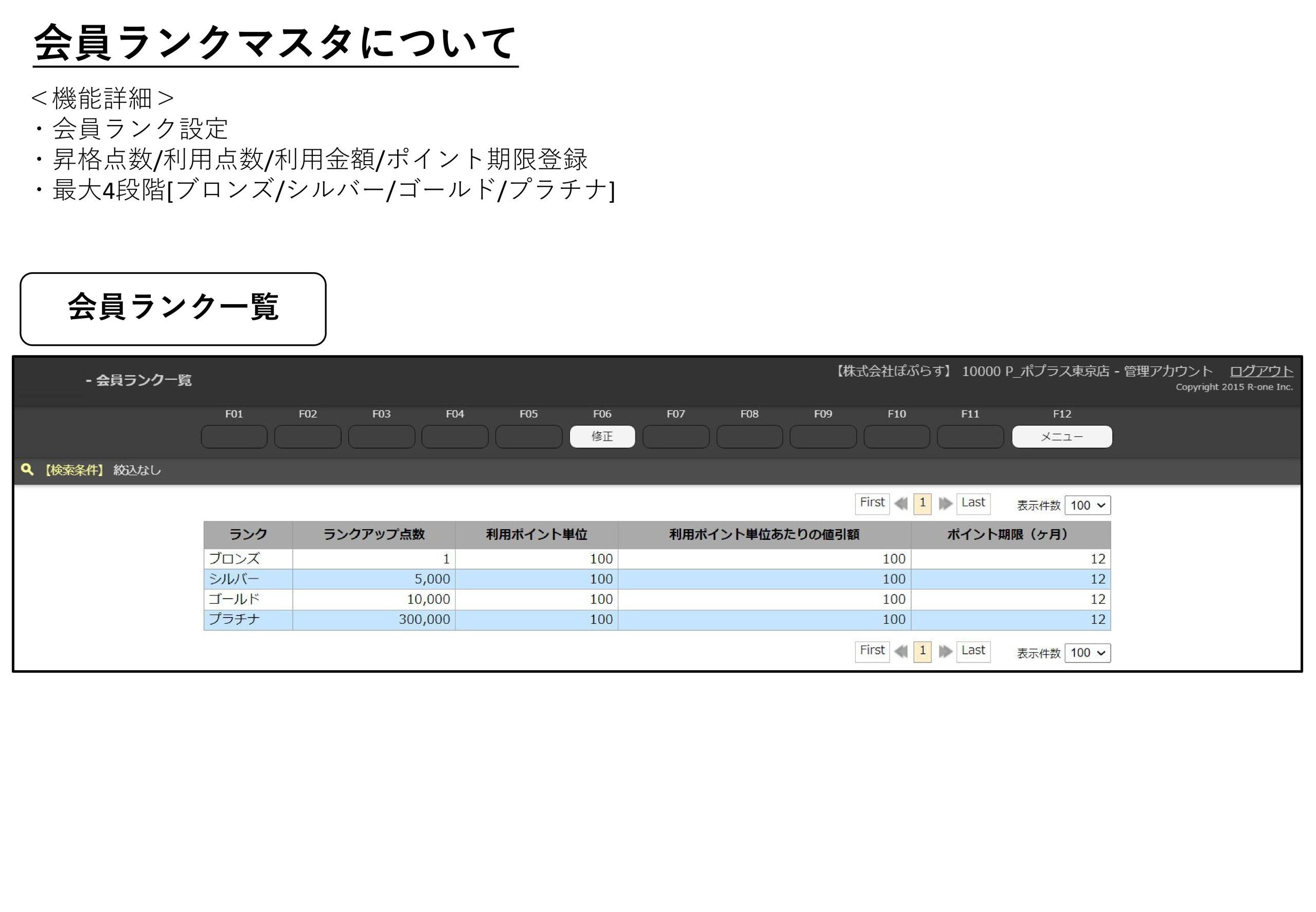Go to previous page using top arrow icon
Viewport: 1316px width, 912px height.
coord(901,503)
